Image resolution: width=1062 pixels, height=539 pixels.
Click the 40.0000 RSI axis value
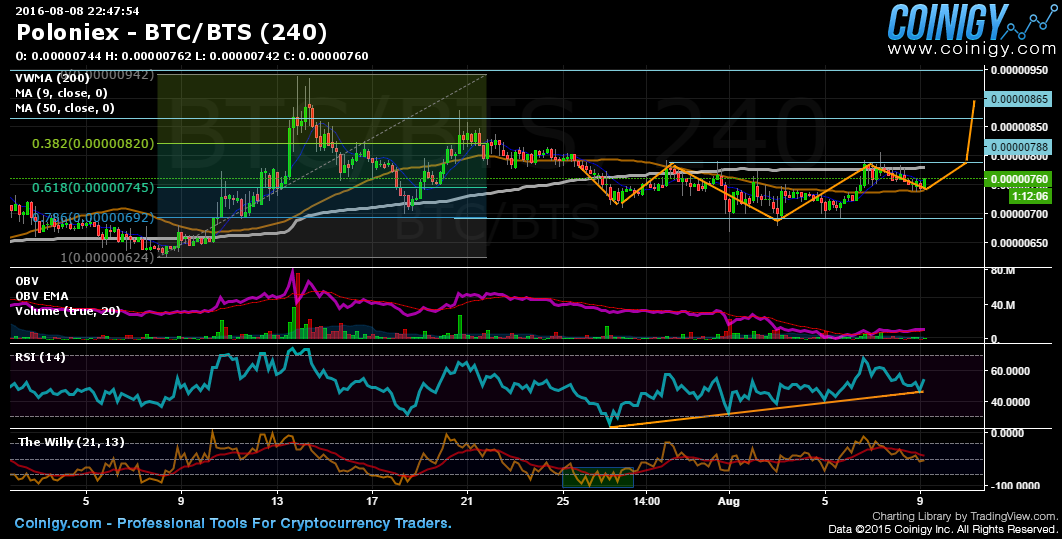(1011, 402)
